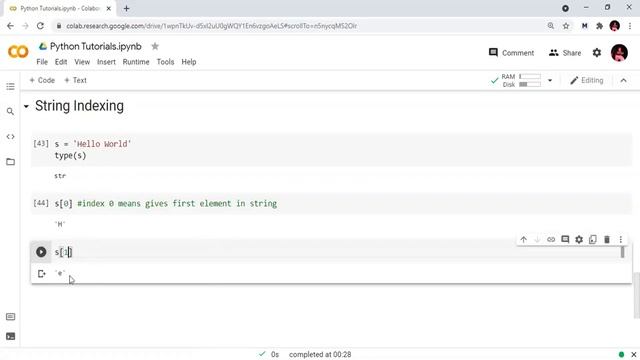640x360 pixels.
Task: Click the 'e' output text
Action: point(60,273)
